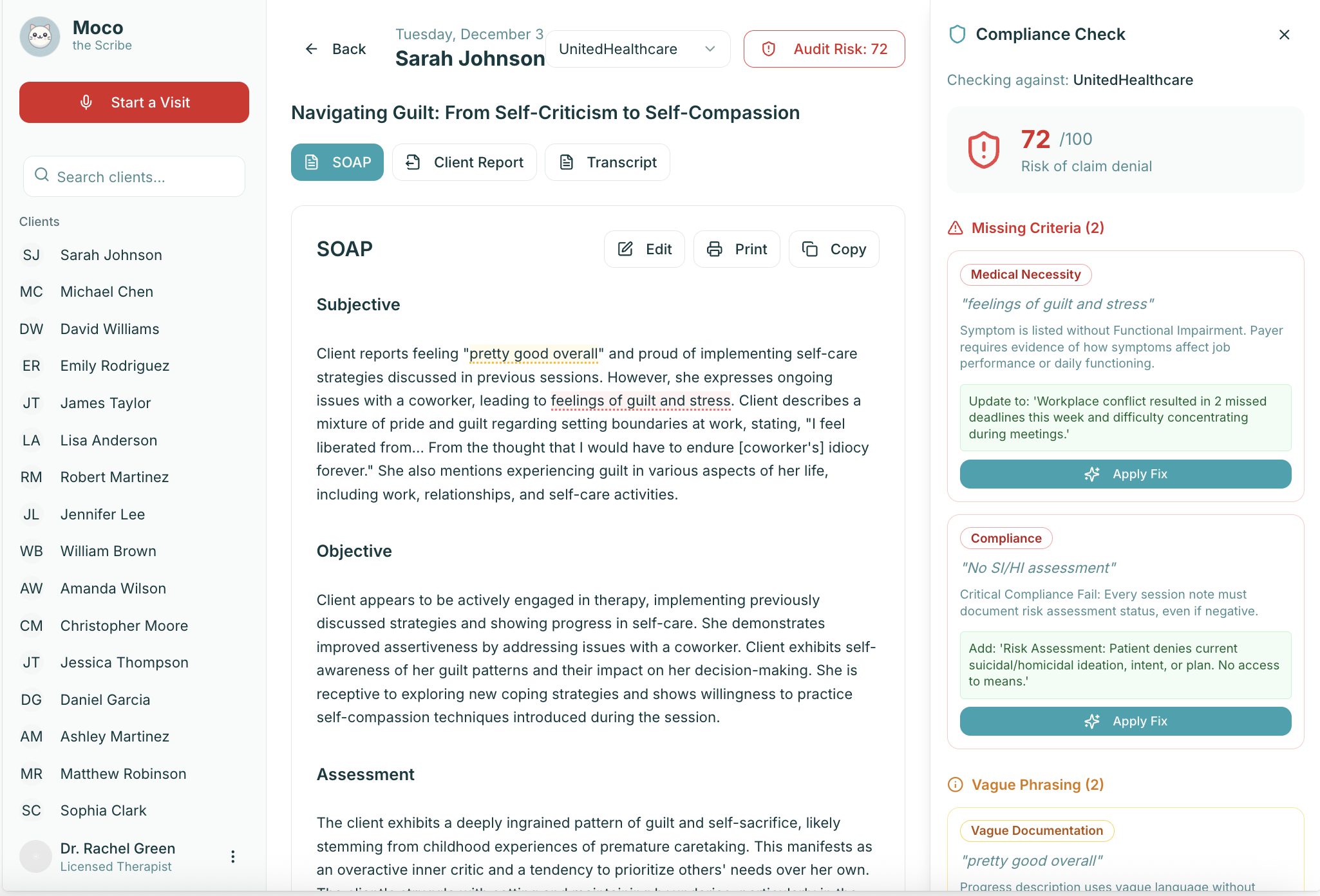Click the Copy icon for the SOAP note

coord(810,249)
